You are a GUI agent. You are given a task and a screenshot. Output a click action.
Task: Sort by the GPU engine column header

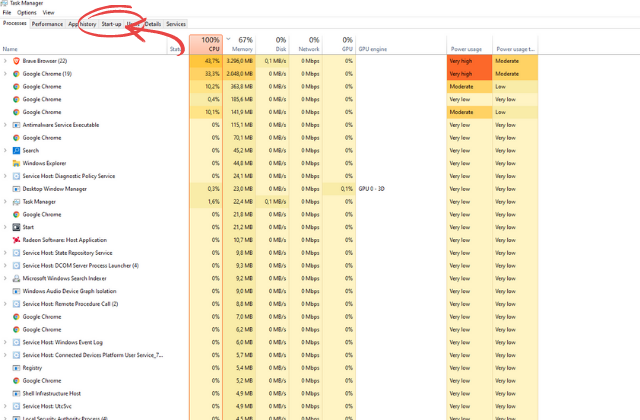coord(401,44)
